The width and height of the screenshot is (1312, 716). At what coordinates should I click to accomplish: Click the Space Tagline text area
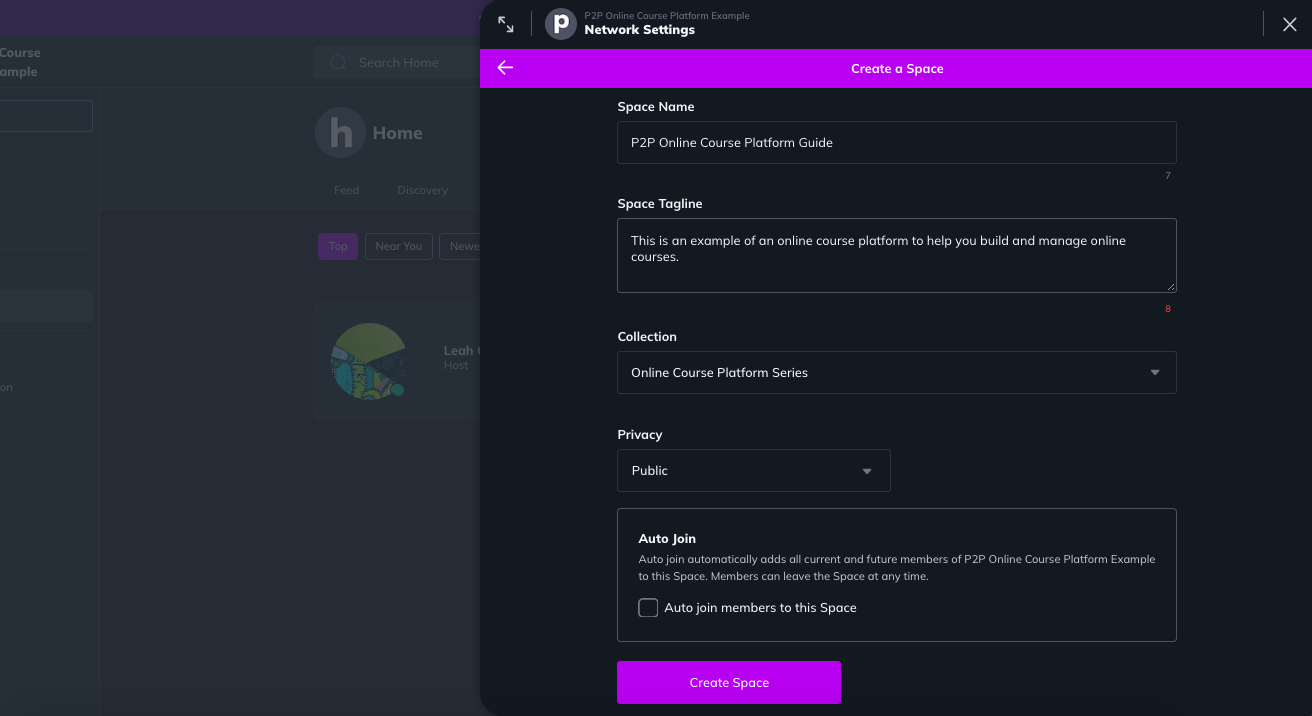tap(897, 255)
